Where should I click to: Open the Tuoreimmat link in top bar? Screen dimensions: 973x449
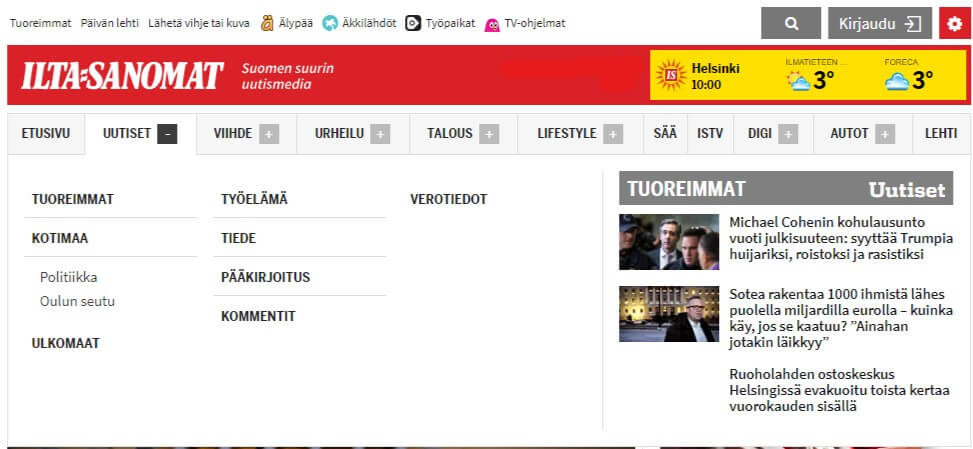click(40, 24)
